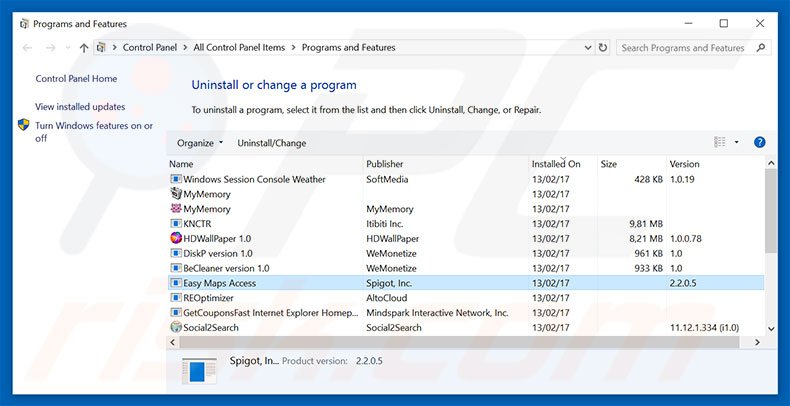The image size is (790, 406).
Task: Click the horizontal scrollbar left arrow
Action: click(x=173, y=342)
